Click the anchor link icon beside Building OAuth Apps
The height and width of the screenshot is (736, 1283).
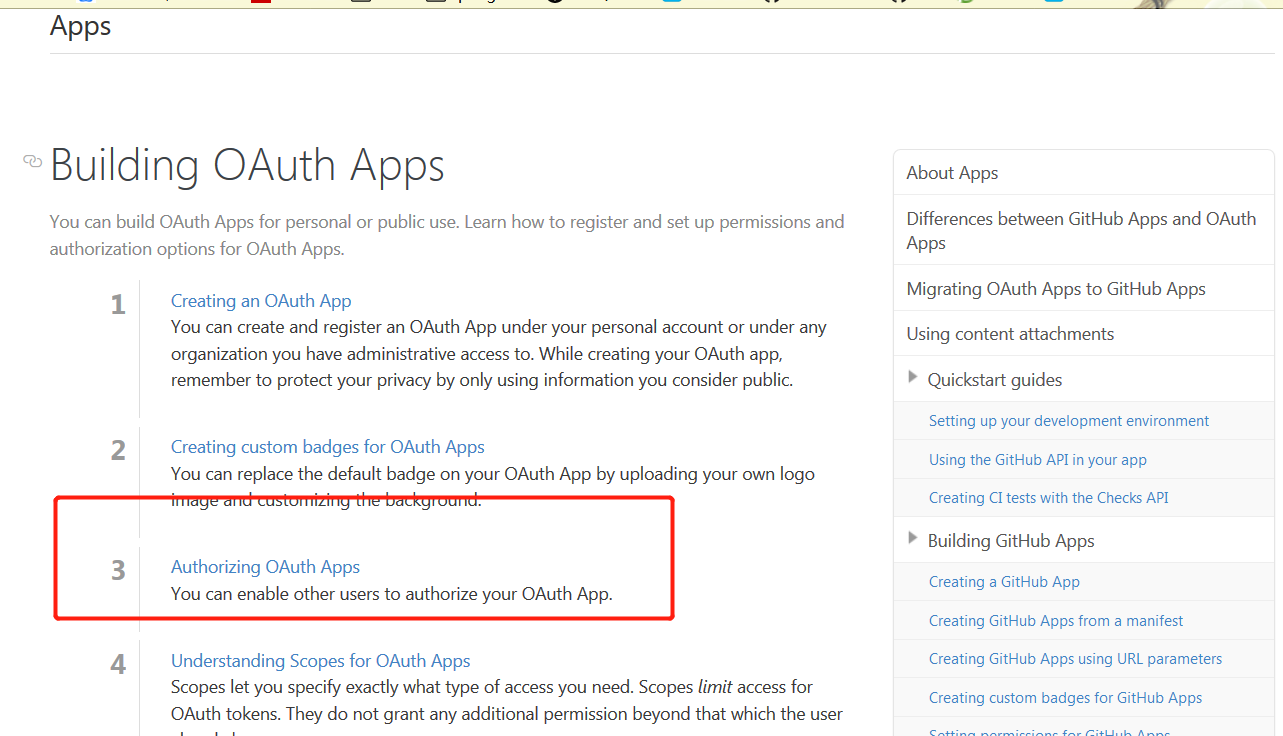point(32,161)
